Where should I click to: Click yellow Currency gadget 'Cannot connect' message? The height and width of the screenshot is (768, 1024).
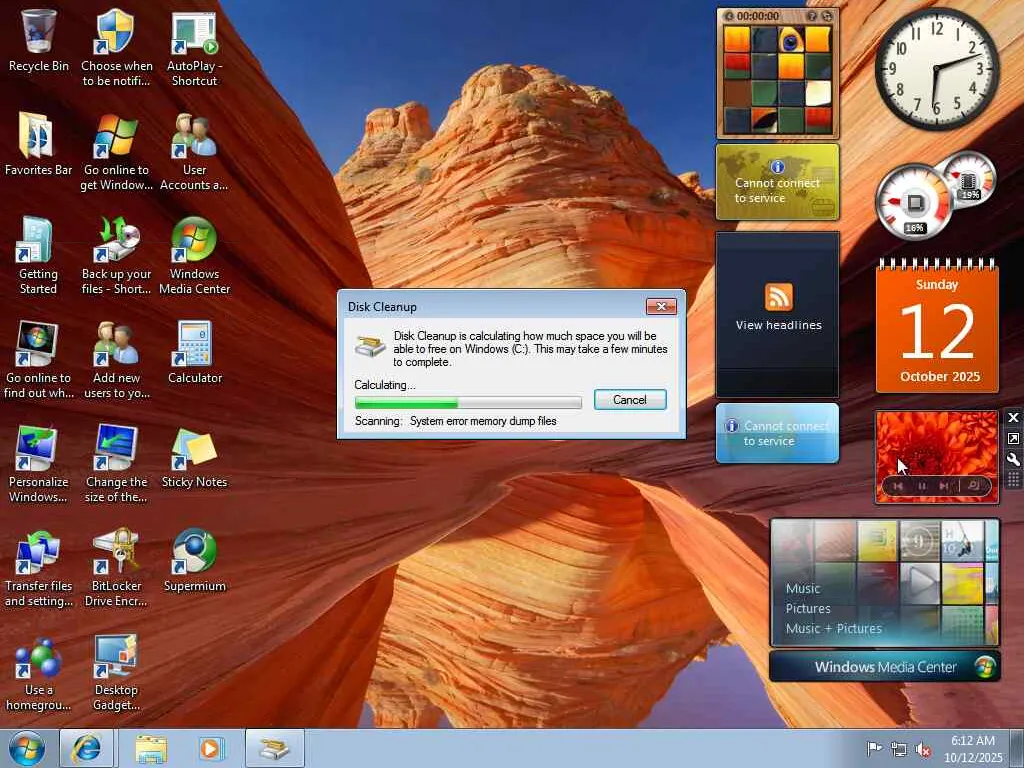point(777,190)
